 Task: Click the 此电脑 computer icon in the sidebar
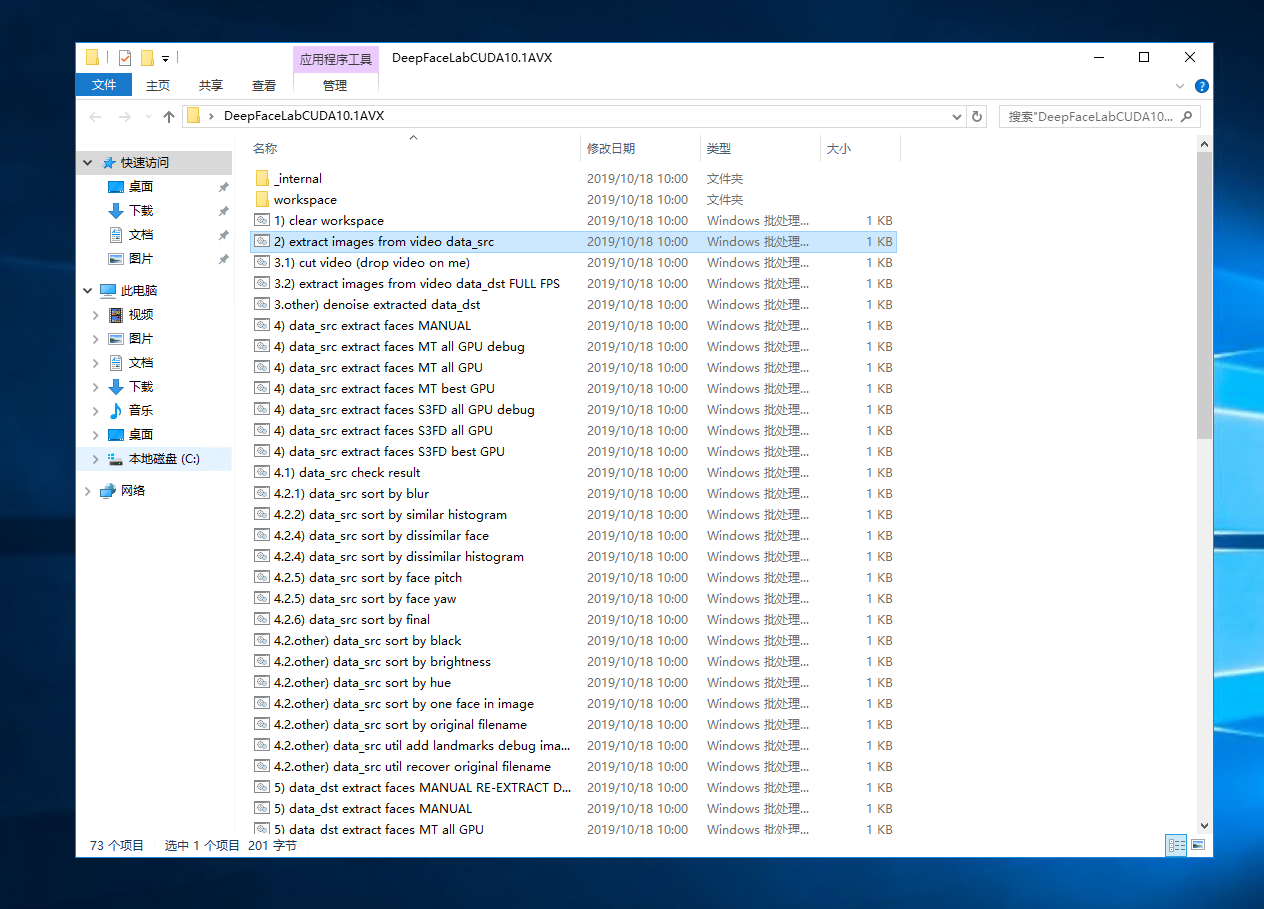coord(108,290)
